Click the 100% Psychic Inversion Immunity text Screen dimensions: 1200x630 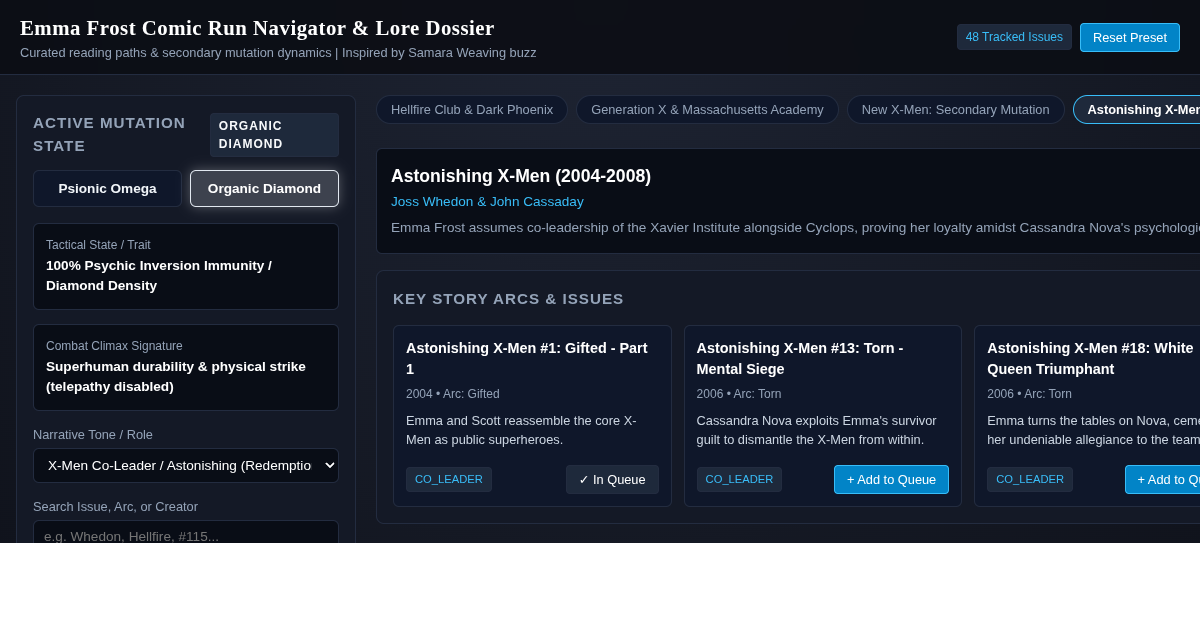[159, 276]
